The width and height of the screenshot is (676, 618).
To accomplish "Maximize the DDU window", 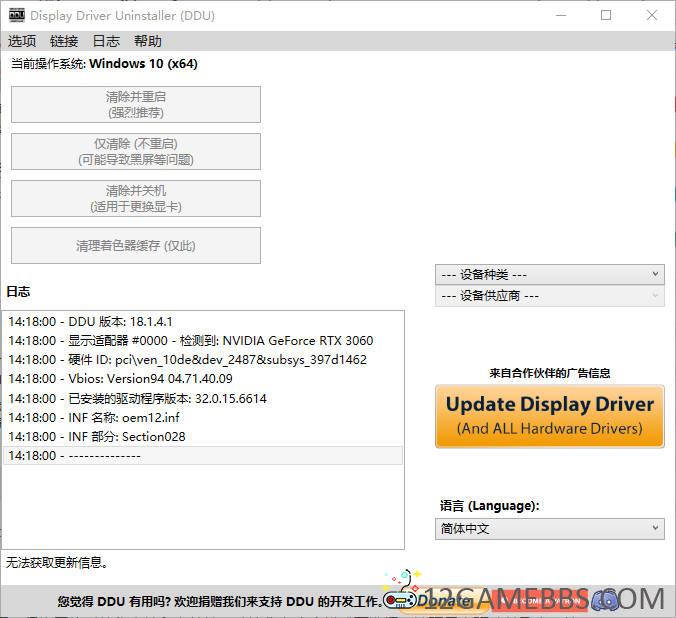I will [x=606, y=15].
